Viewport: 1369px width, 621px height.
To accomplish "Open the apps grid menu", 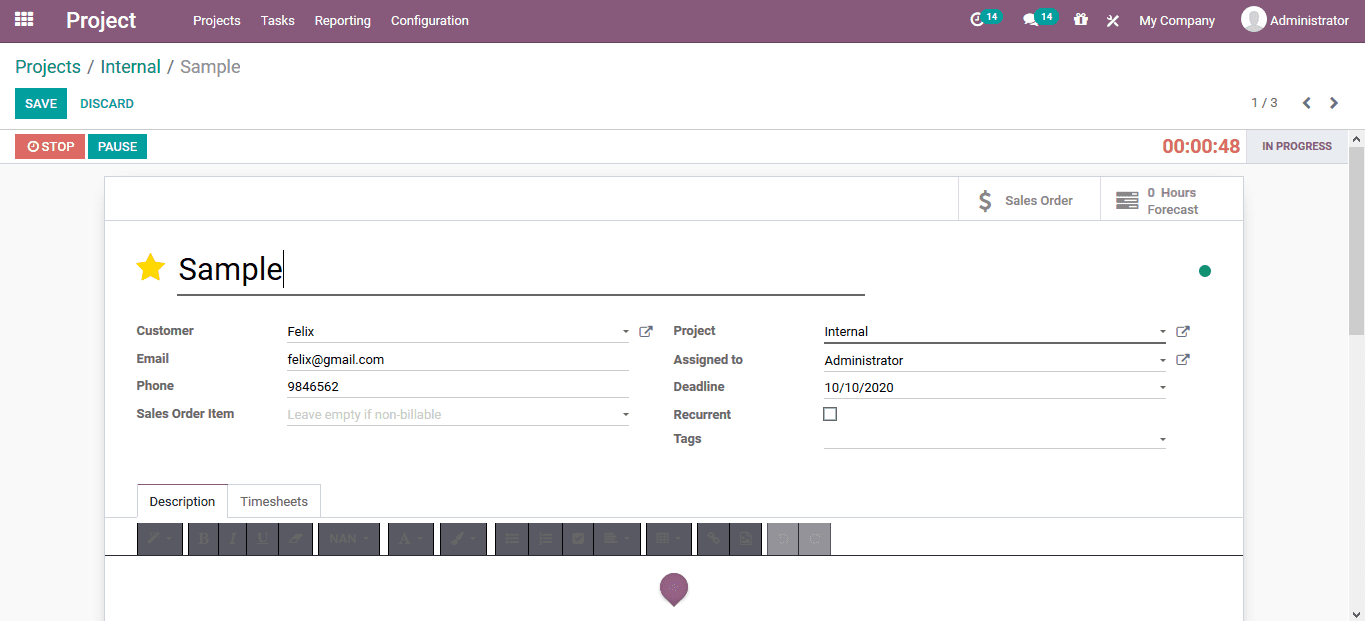I will pos(22,19).
